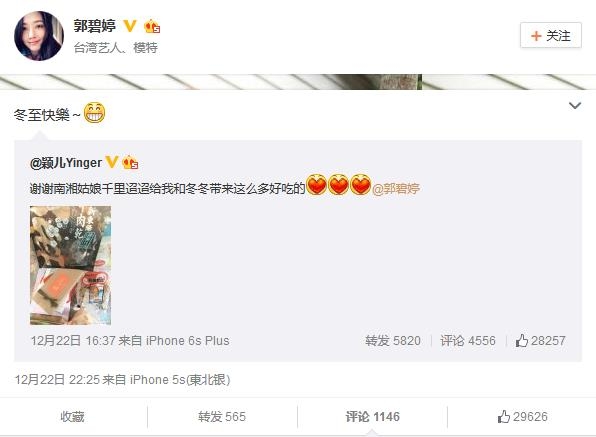Expand the post options chevron
The image size is (596, 437).
pos(575,106)
